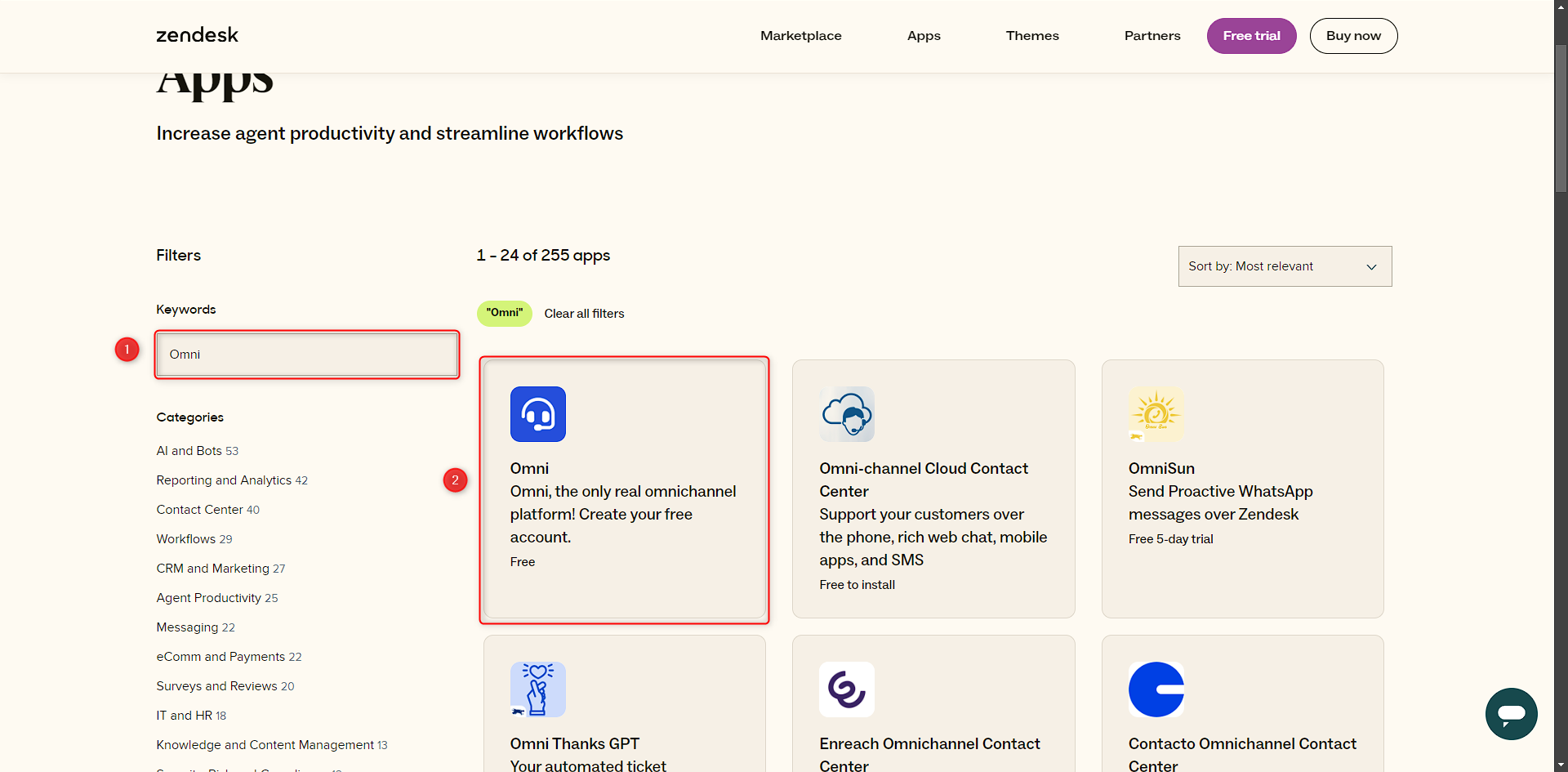This screenshot has height=772, width=1568.
Task: Expand the Sort by Most relevant dropdown
Action: (1285, 266)
